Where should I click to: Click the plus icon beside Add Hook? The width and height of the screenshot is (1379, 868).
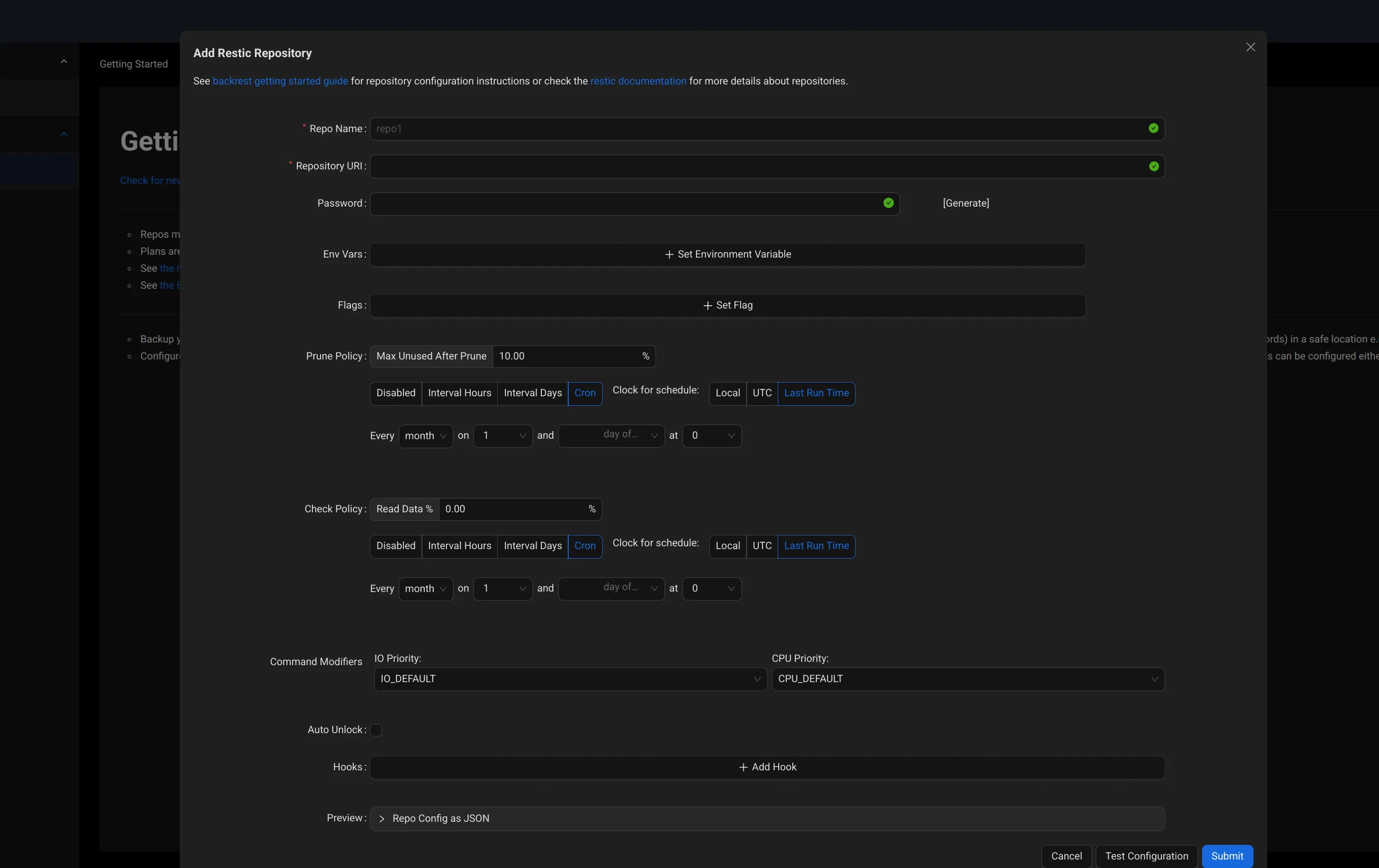point(743,767)
